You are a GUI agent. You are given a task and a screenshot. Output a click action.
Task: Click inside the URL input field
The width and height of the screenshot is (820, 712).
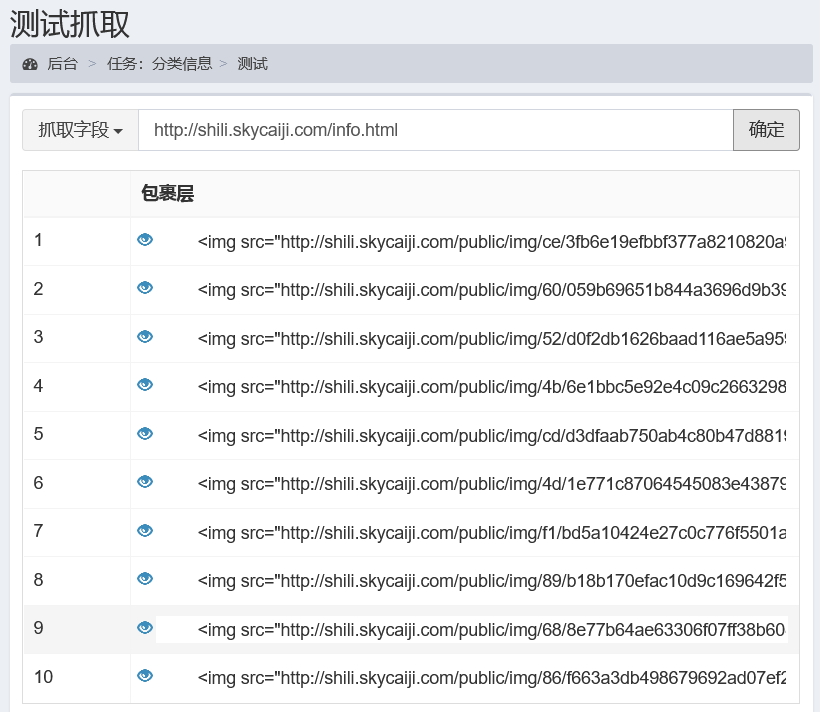435,130
